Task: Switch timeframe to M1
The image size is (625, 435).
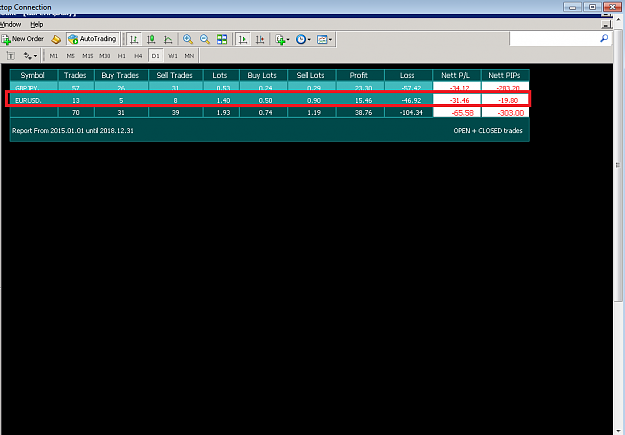Action: 53,56
